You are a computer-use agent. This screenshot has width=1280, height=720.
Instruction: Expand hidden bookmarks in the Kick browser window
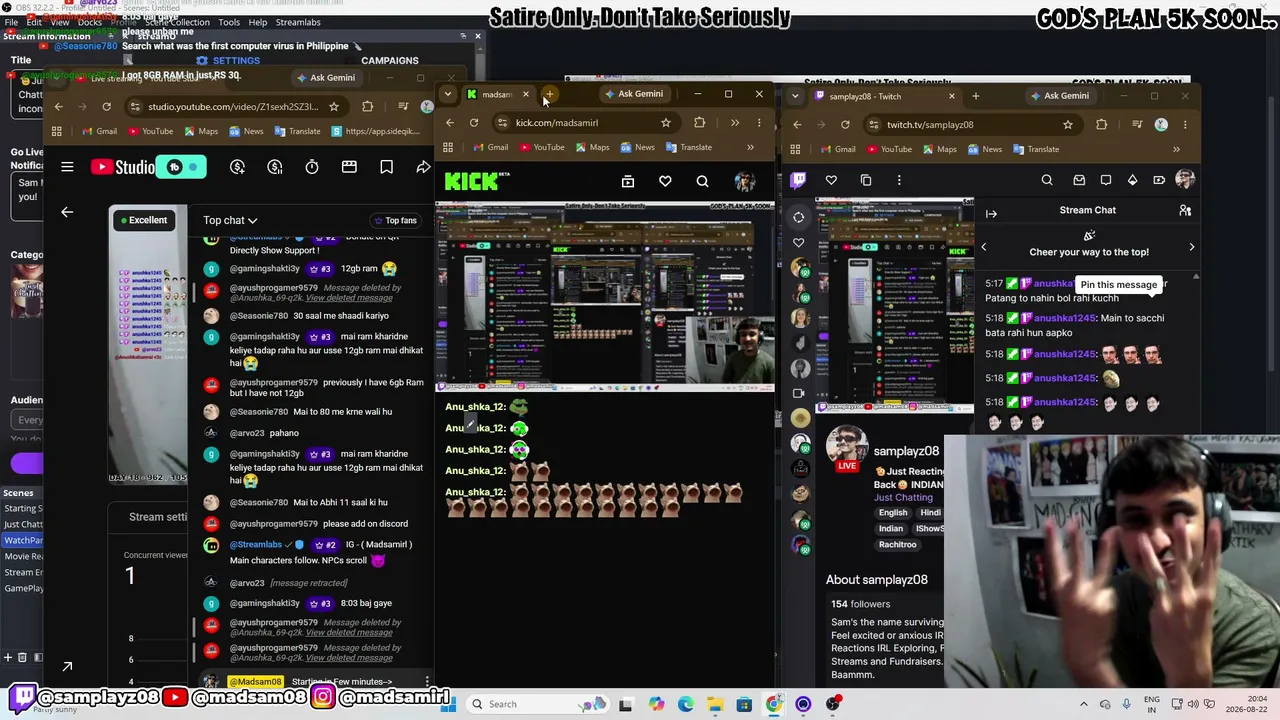point(750,148)
